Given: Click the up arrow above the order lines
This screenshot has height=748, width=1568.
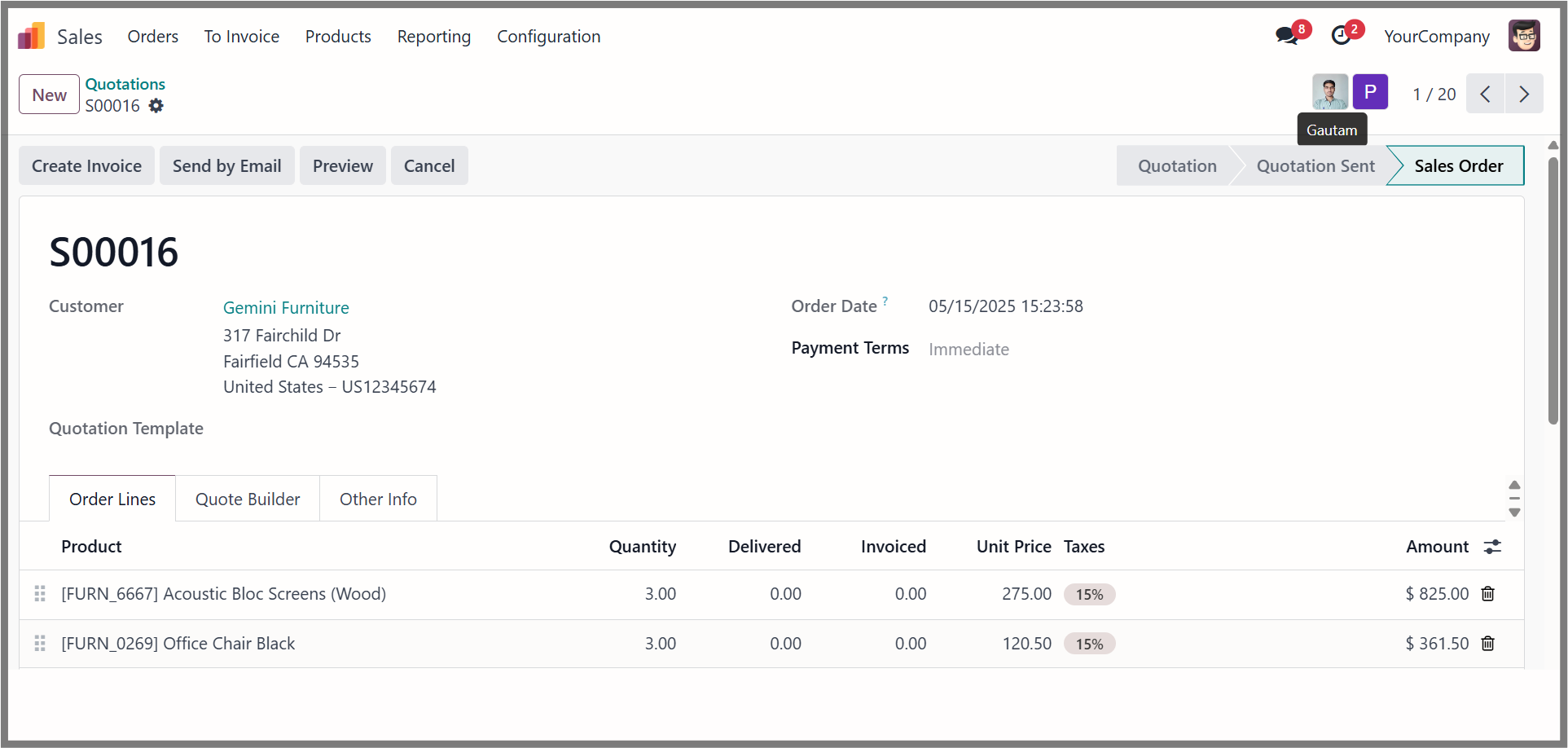Looking at the screenshot, I should pos(1514,485).
